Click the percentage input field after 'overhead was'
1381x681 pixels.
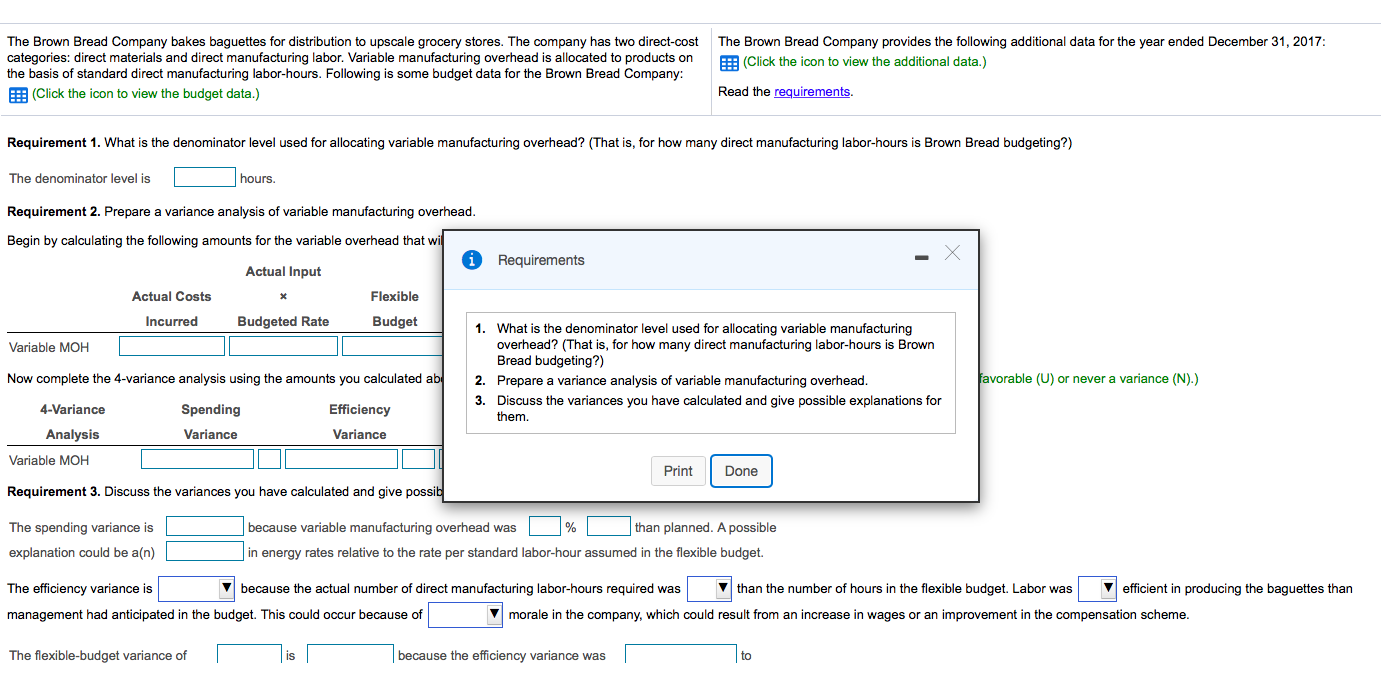[x=544, y=527]
